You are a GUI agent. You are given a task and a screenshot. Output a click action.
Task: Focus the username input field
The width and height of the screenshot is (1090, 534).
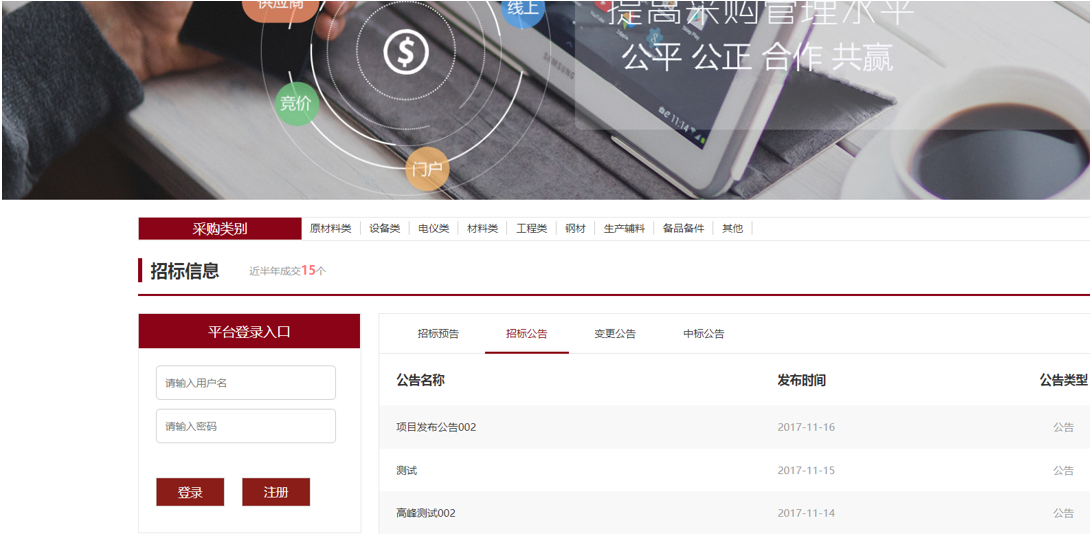coord(246,383)
